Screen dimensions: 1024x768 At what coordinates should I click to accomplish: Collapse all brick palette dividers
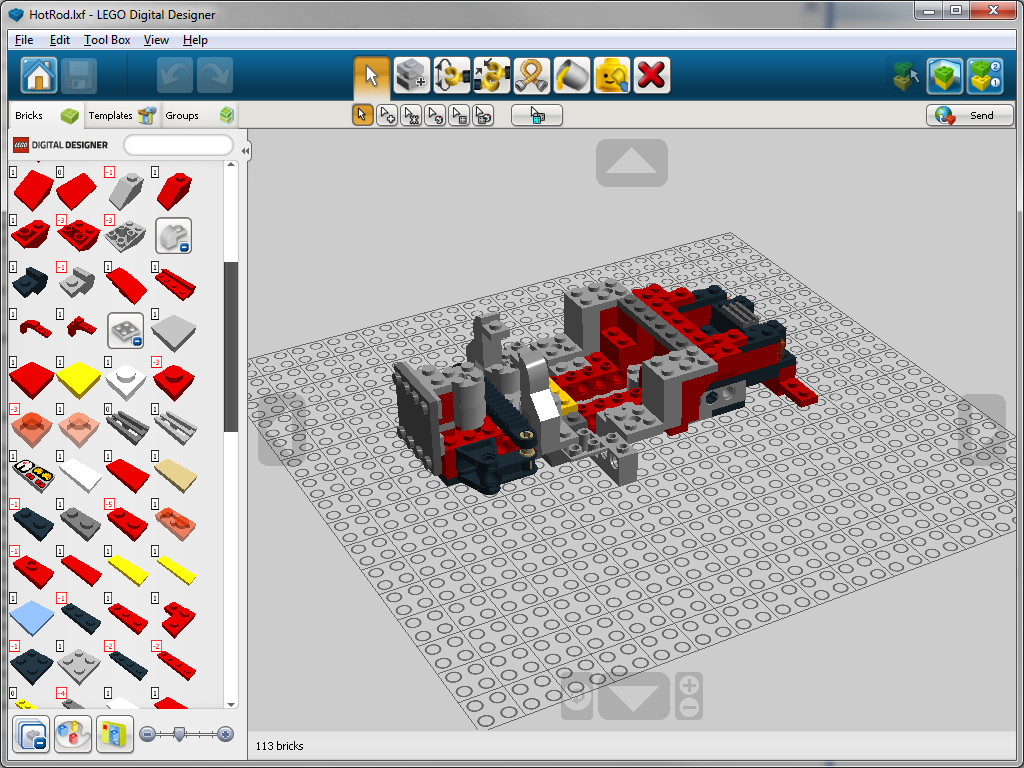point(31,734)
